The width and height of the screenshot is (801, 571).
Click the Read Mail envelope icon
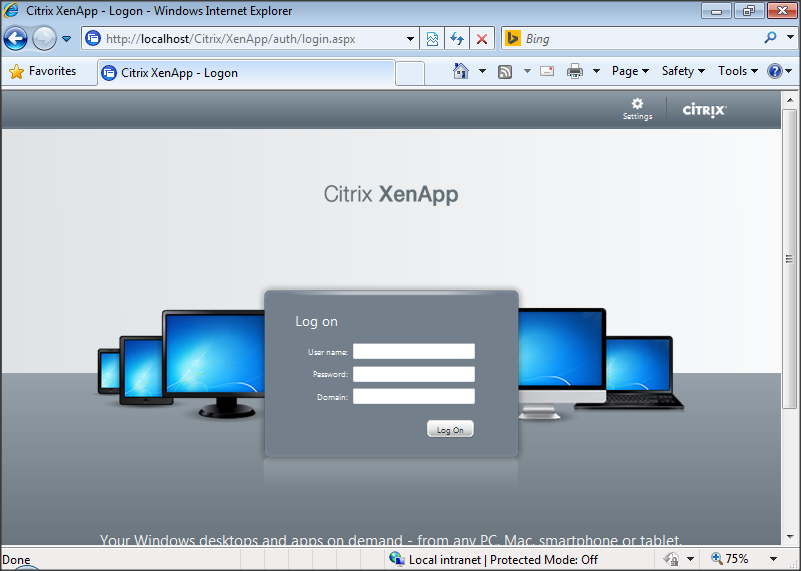[x=547, y=71]
